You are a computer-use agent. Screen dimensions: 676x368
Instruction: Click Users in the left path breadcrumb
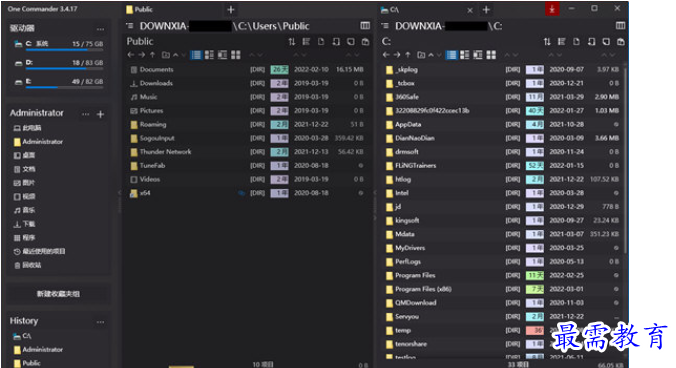[265, 26]
